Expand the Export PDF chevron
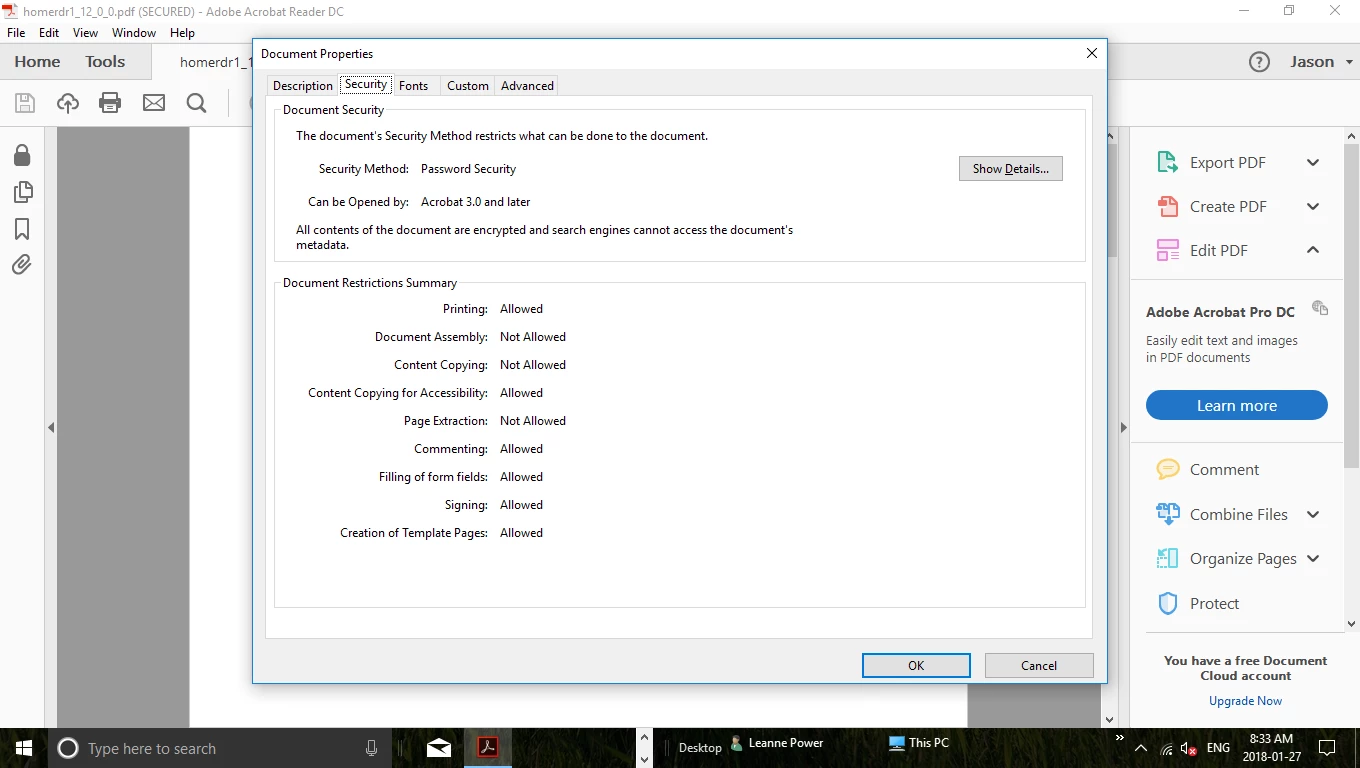The width and height of the screenshot is (1360, 768). point(1313,162)
